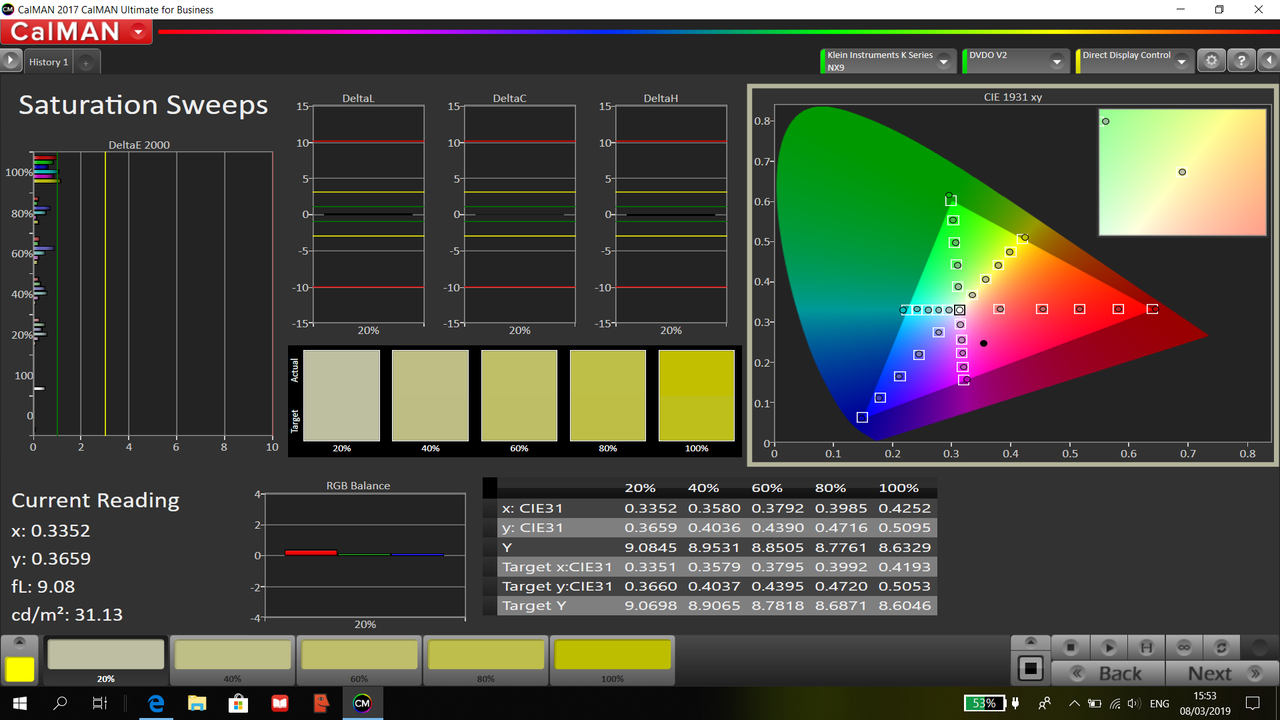Click the 100% swatch in Actual/Target panel
The image size is (1280, 720).
point(697,395)
